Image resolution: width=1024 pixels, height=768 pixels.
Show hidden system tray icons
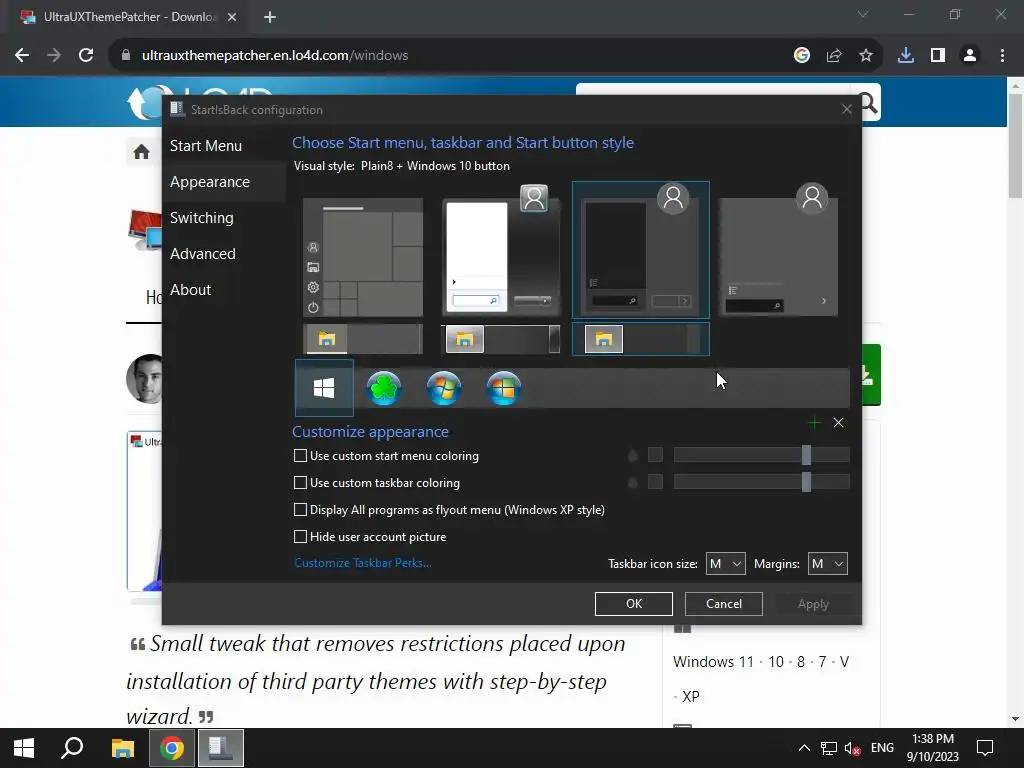805,748
